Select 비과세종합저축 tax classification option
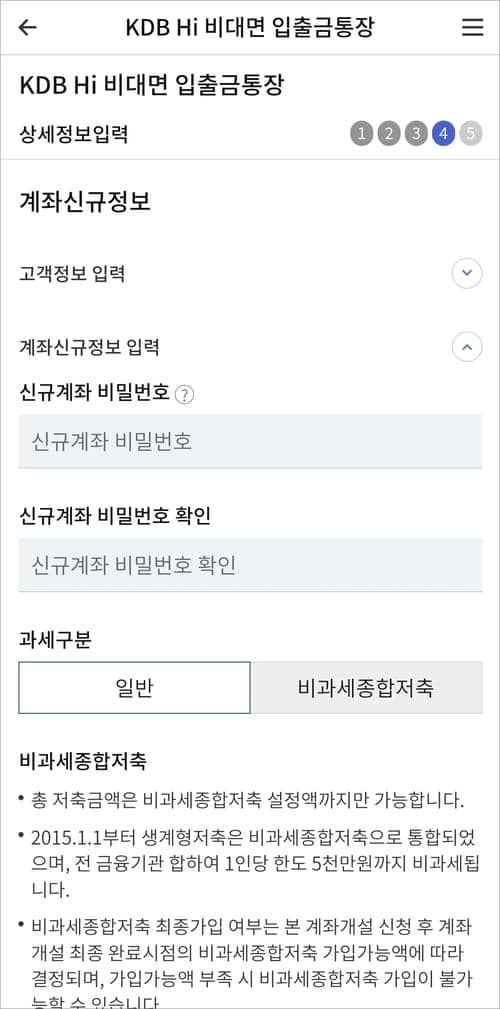The image size is (500, 1009). tap(366, 687)
